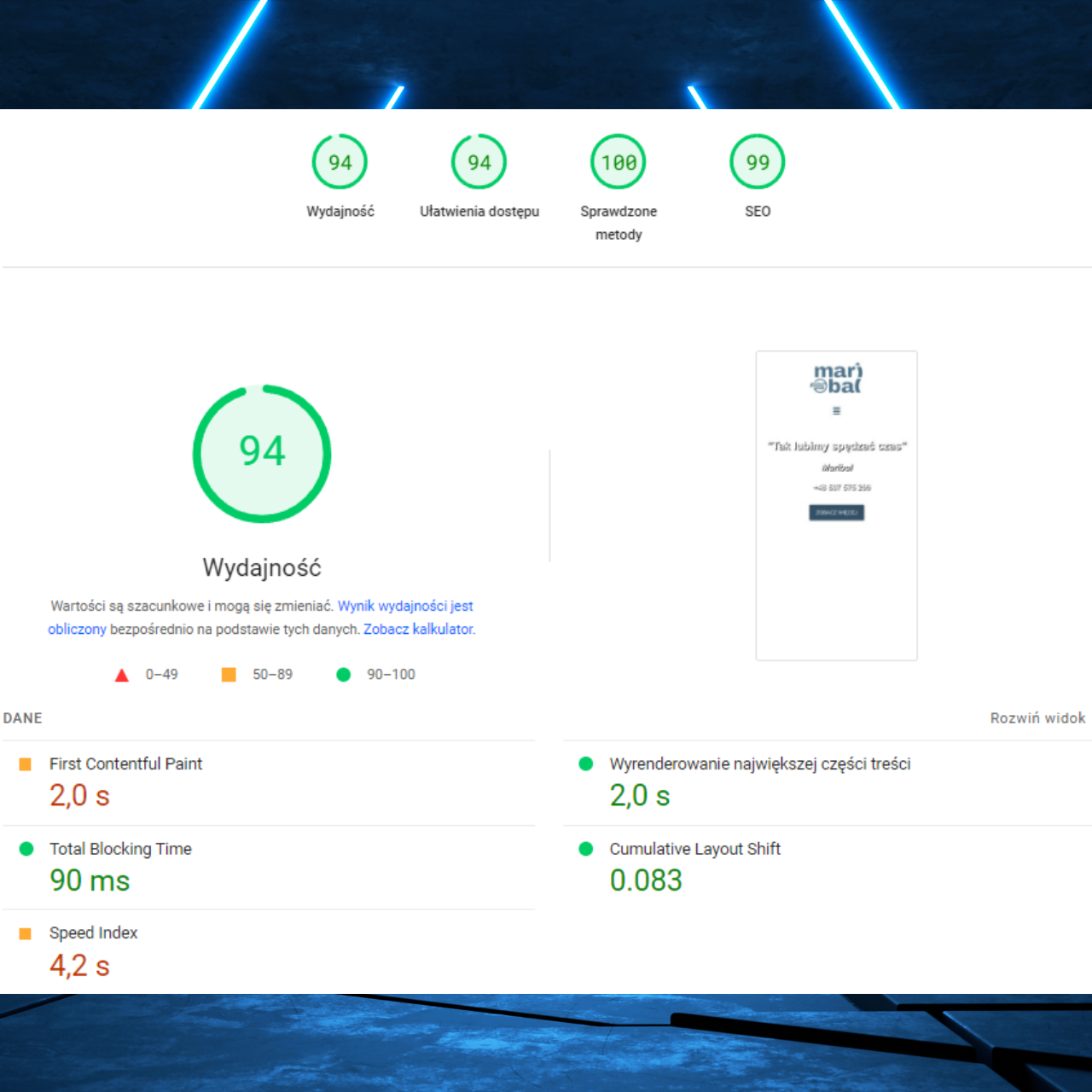This screenshot has height=1092, width=1092.
Task: Click the mobile site preview thumbnail
Action: (x=836, y=504)
